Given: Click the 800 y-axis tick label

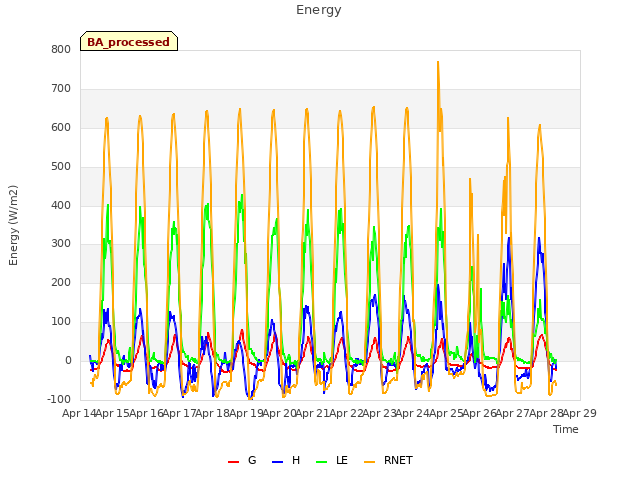Looking at the screenshot, I should [61, 49].
